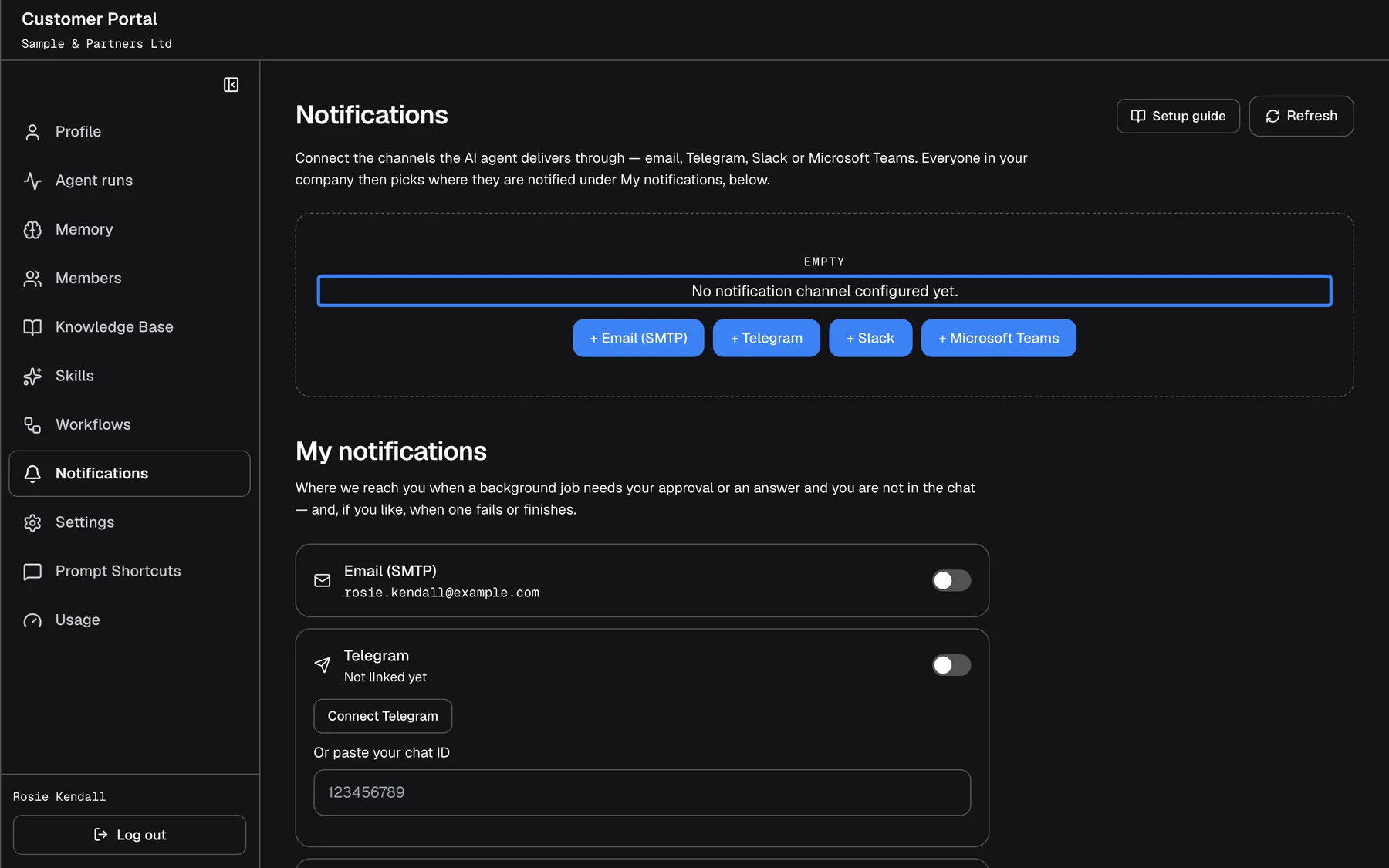
Task: Click the Workflows icon in sidebar
Action: [x=32, y=425]
